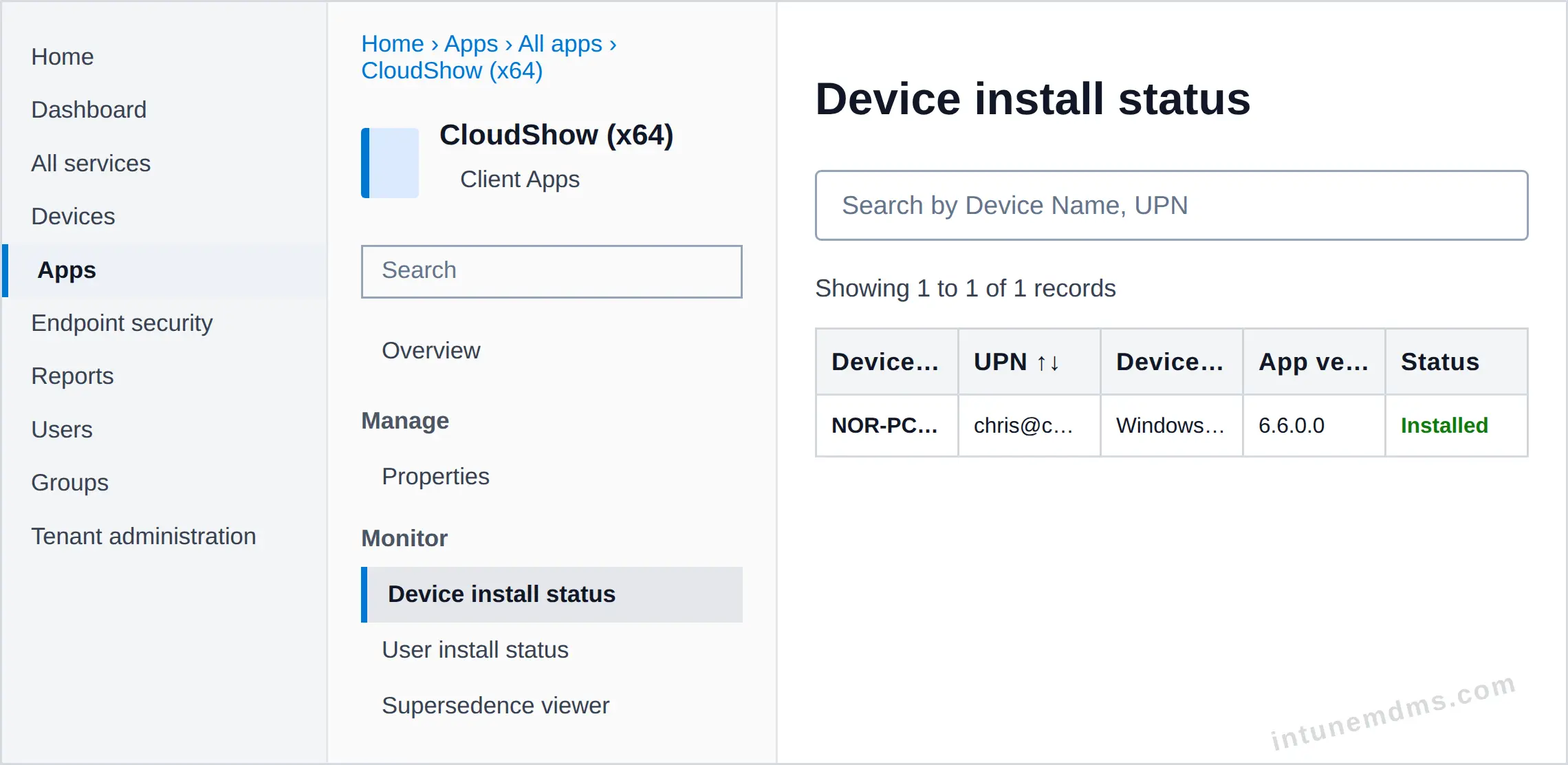Click the Status column header
Screen dimensions: 1568x765
point(1457,362)
